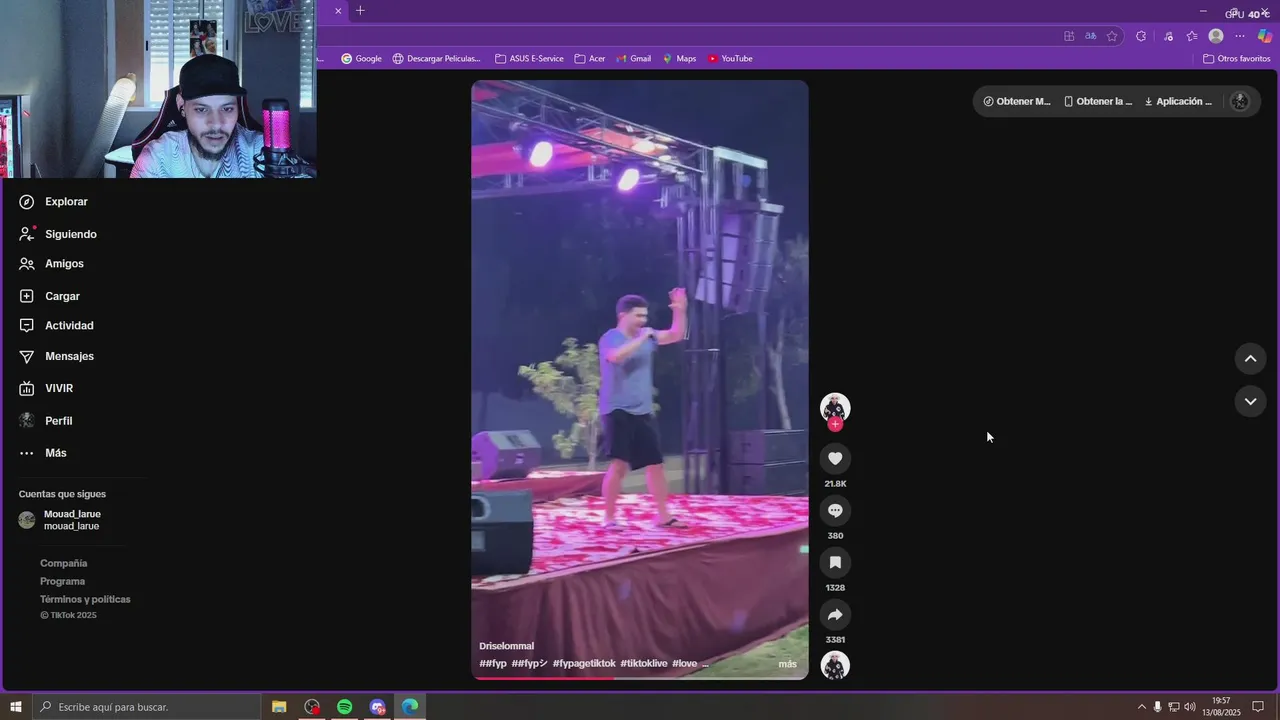The height and width of the screenshot is (720, 1280).
Task: Open the Amigos page
Action: tap(51, 264)
